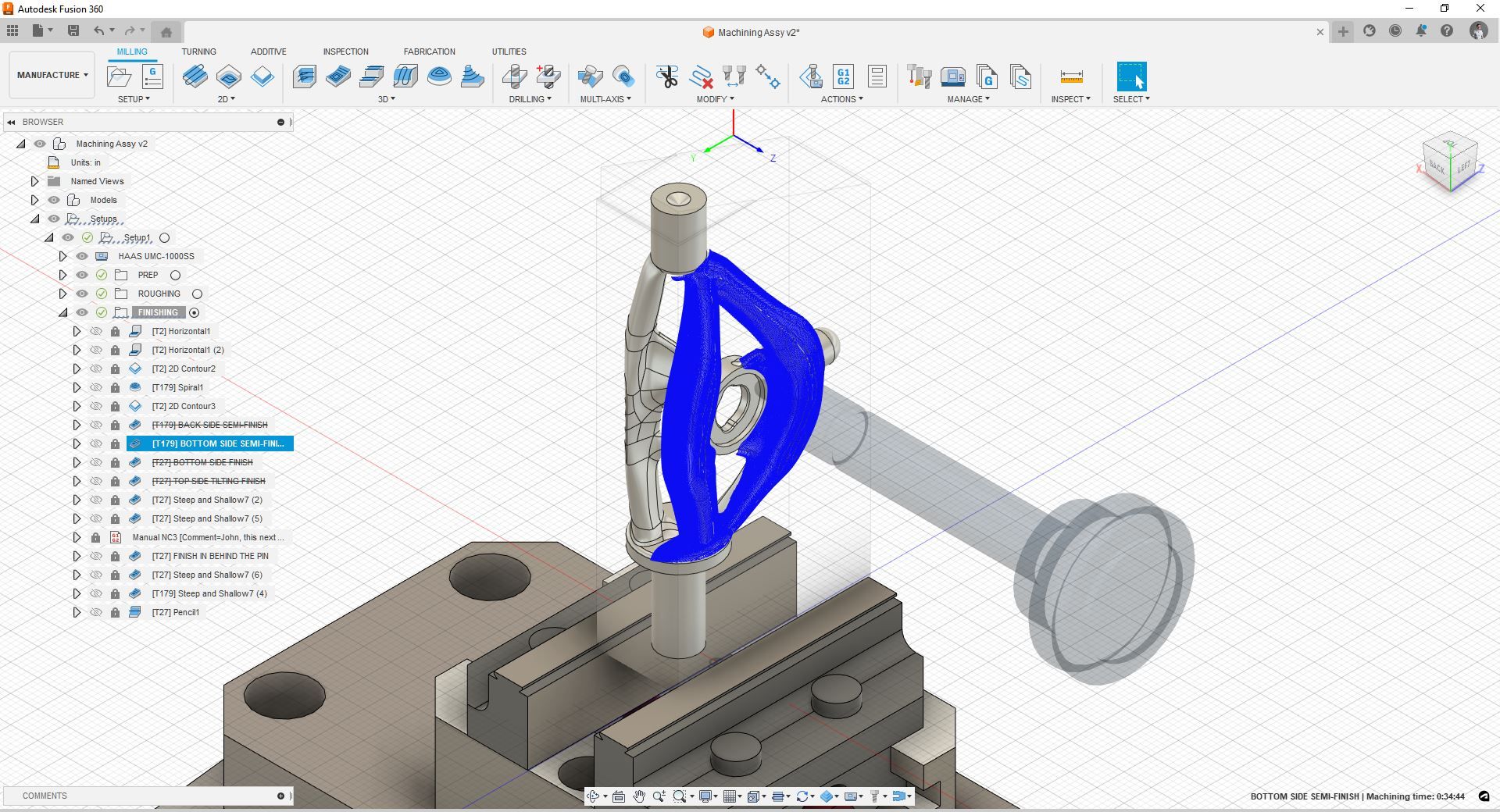Select the Swarf multi-axis tool
Screen dimensions: 1500x812
[x=590, y=77]
